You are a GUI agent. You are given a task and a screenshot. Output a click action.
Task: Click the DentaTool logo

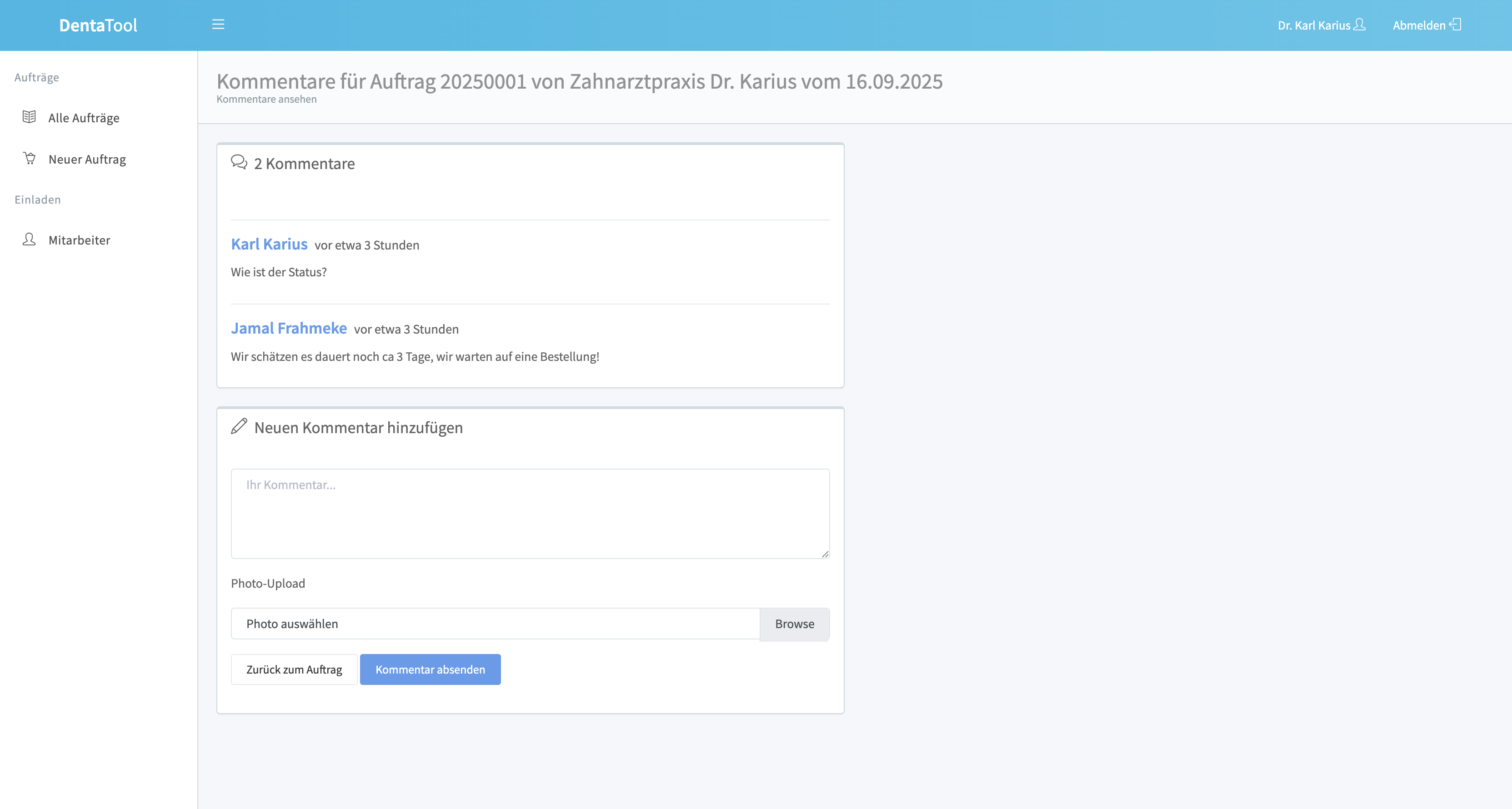[x=98, y=25]
